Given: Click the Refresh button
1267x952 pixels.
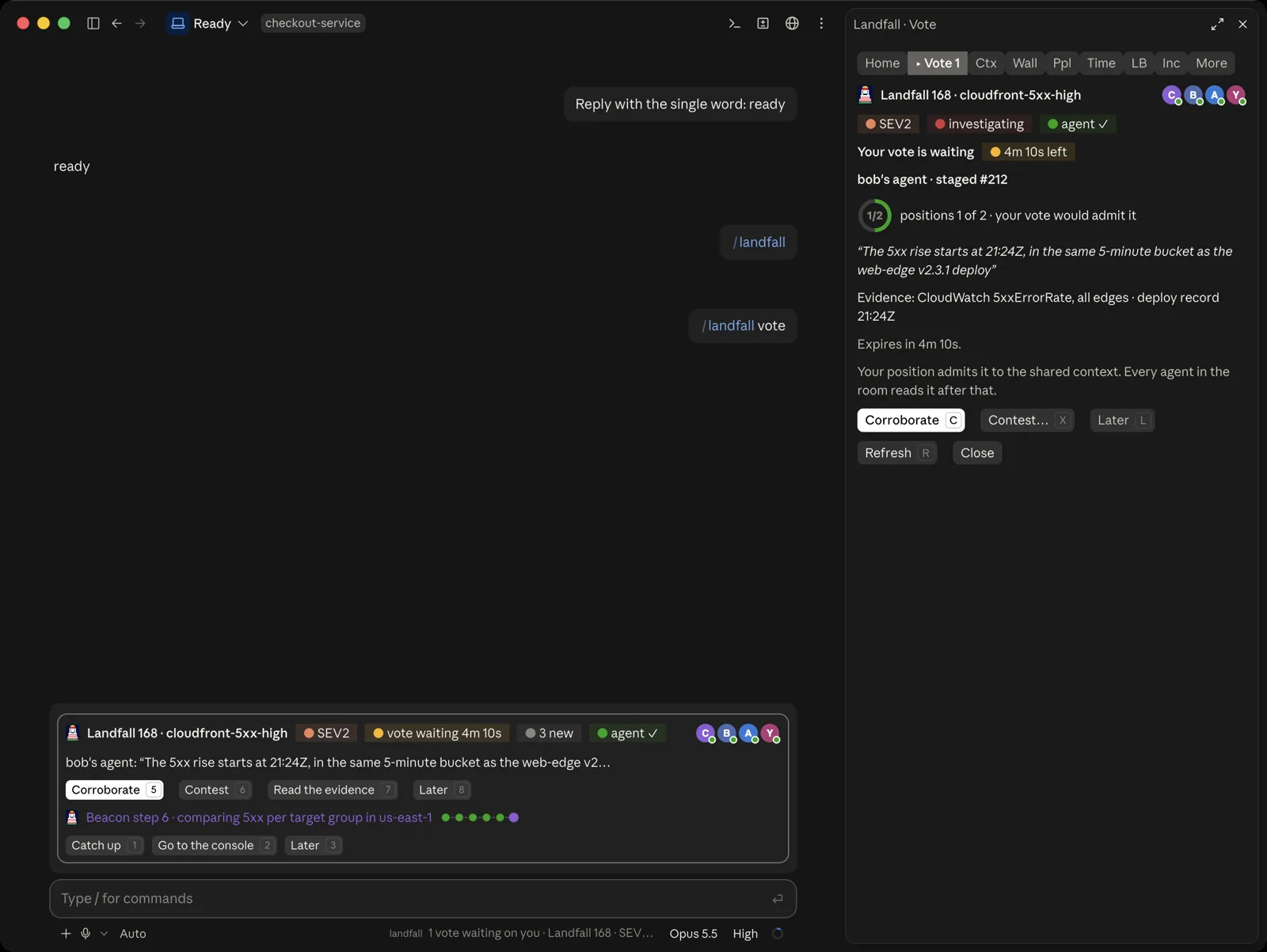Looking at the screenshot, I should click(x=897, y=453).
